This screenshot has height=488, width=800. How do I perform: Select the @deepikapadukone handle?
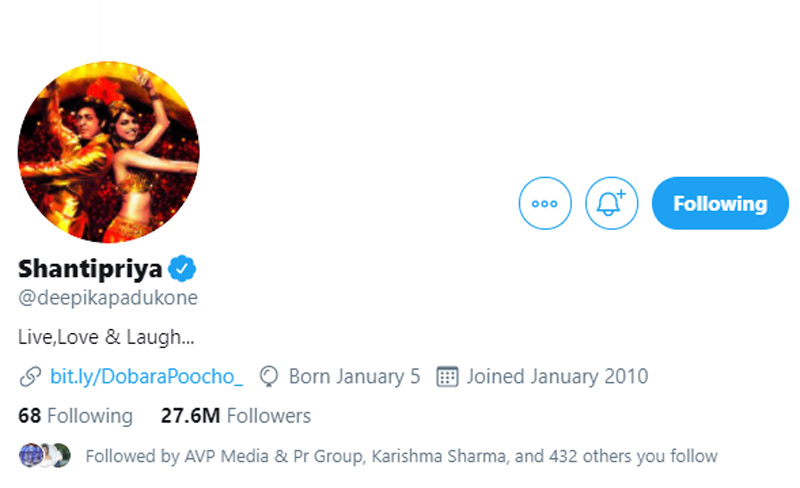[108, 298]
